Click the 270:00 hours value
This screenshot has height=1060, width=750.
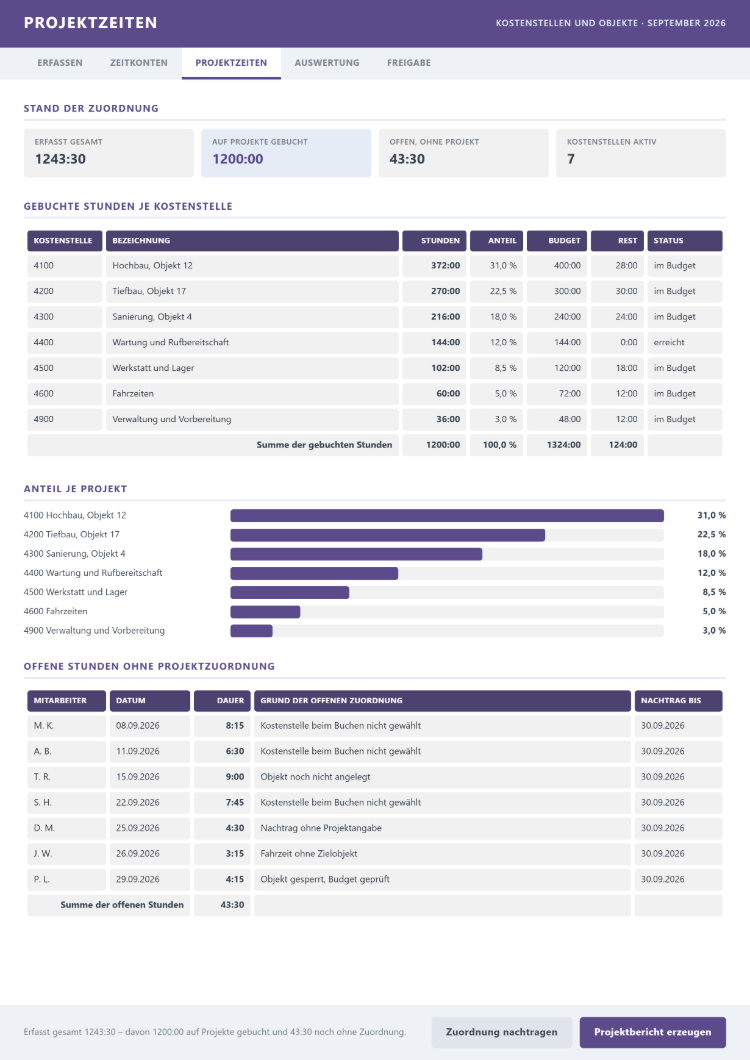tap(434, 291)
